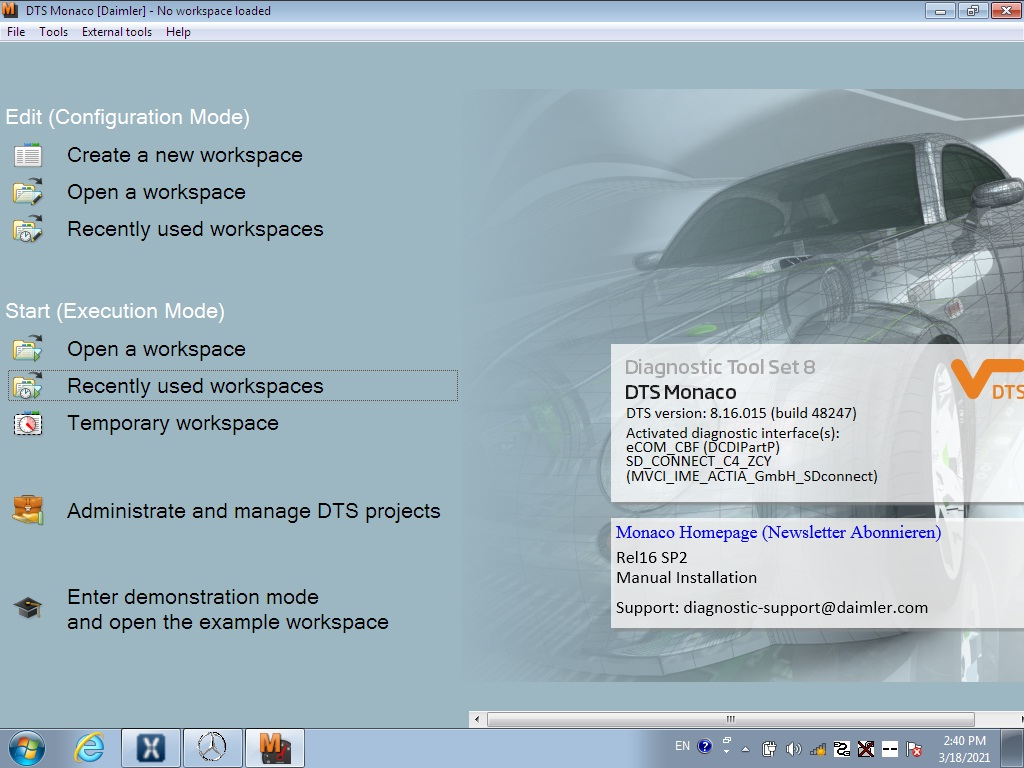This screenshot has width=1024, height=768.
Task: Open the Help menu
Action: 178,32
